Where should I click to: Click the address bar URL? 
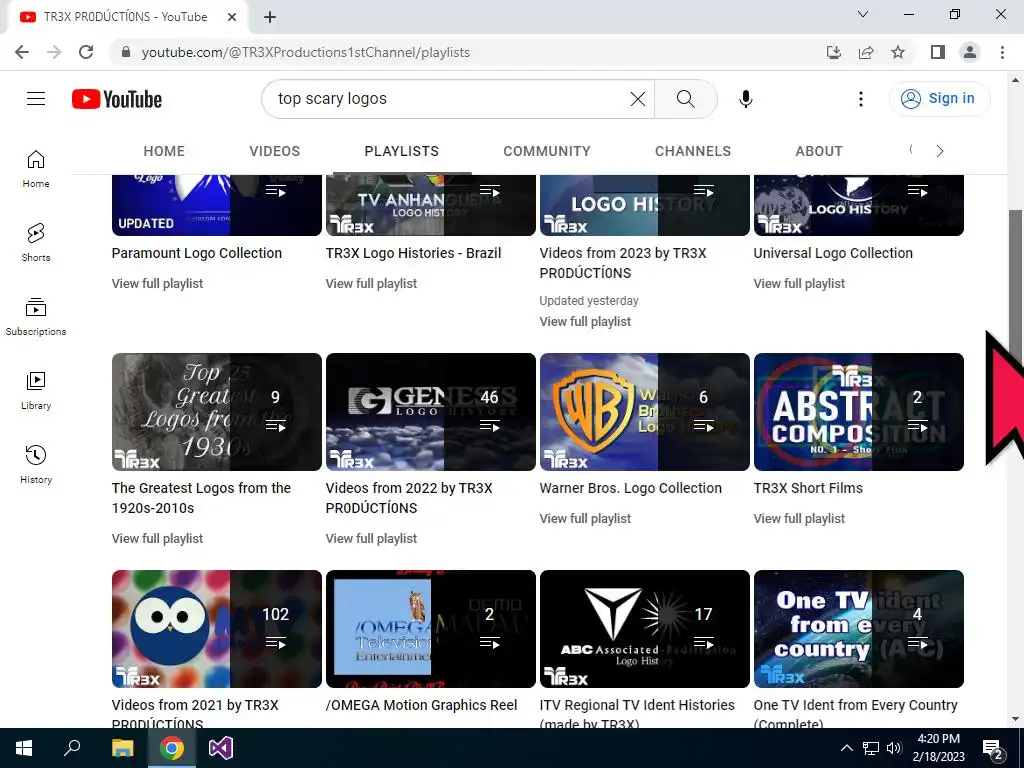pos(306,52)
